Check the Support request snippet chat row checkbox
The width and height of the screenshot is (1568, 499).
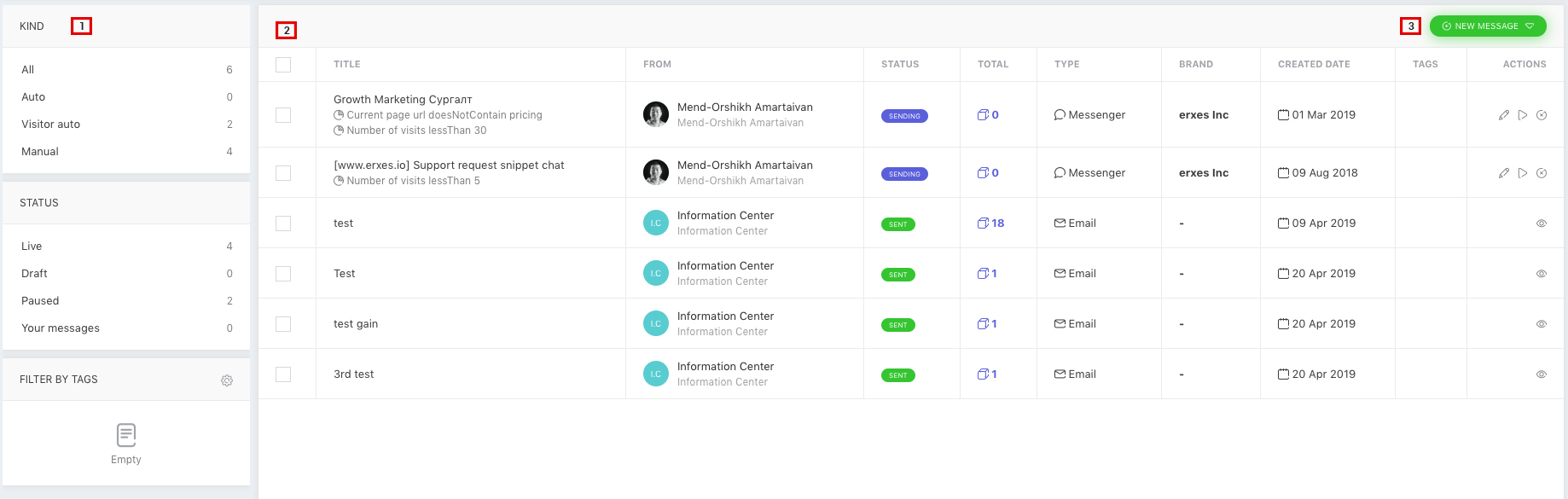click(x=283, y=173)
